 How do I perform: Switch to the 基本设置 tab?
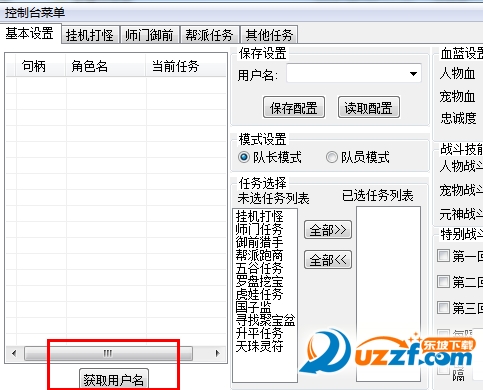pyautogui.click(x=30, y=33)
